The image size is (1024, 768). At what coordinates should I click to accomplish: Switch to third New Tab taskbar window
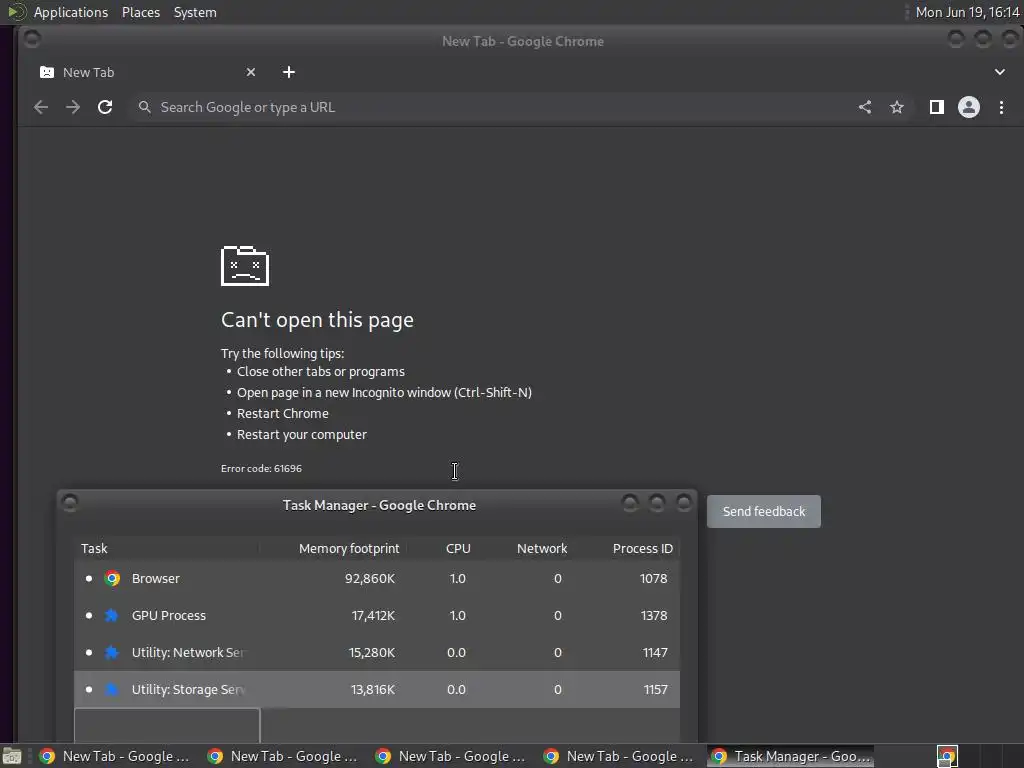tap(451, 756)
